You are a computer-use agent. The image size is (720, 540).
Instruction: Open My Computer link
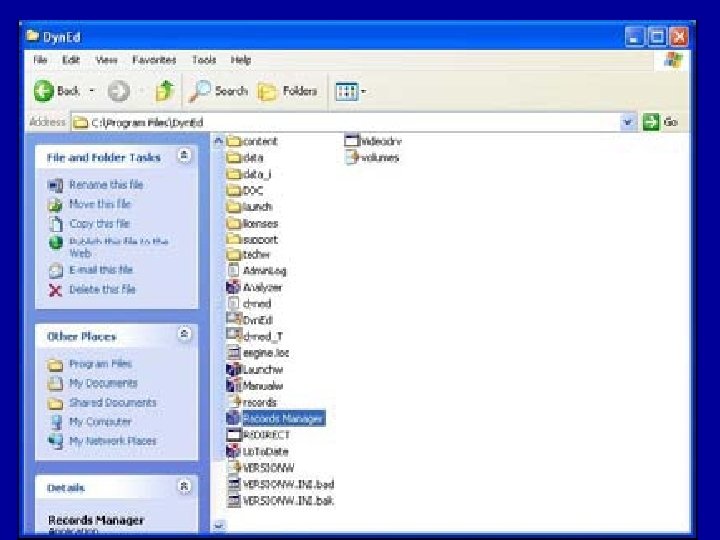(100, 422)
